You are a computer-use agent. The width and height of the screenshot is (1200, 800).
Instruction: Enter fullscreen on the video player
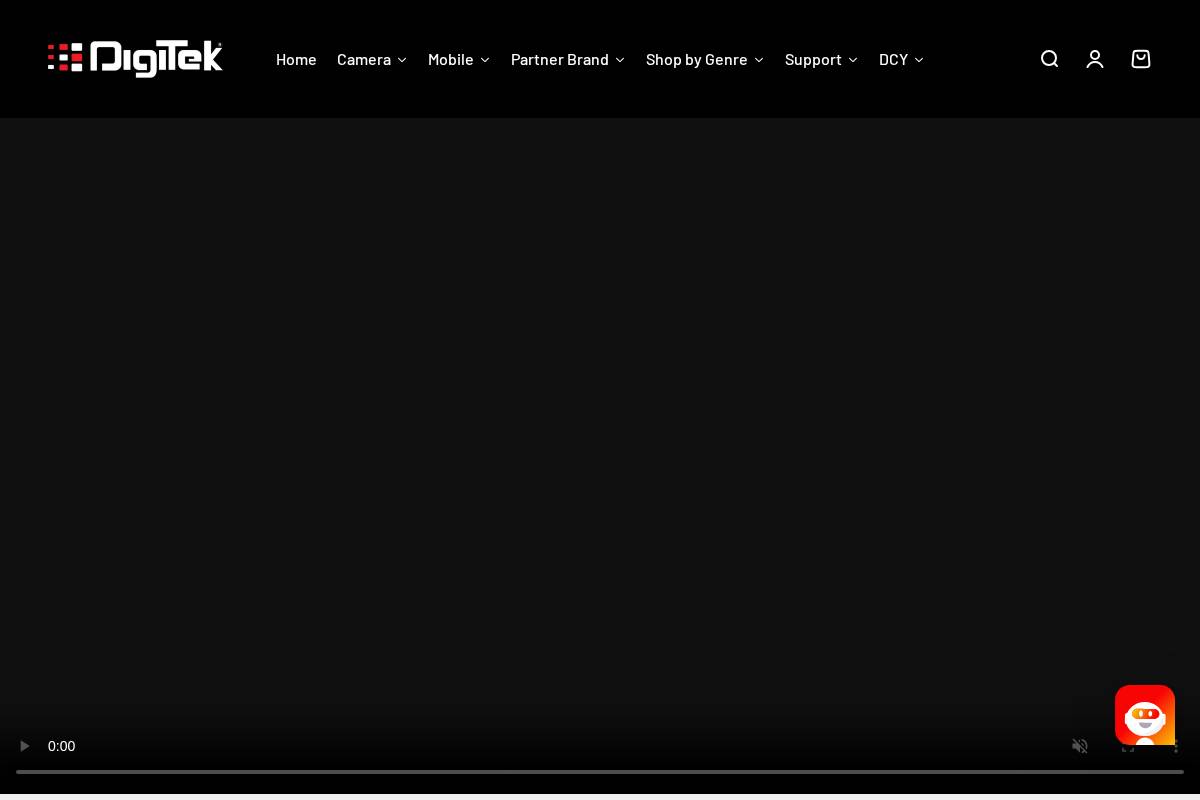point(1128,746)
